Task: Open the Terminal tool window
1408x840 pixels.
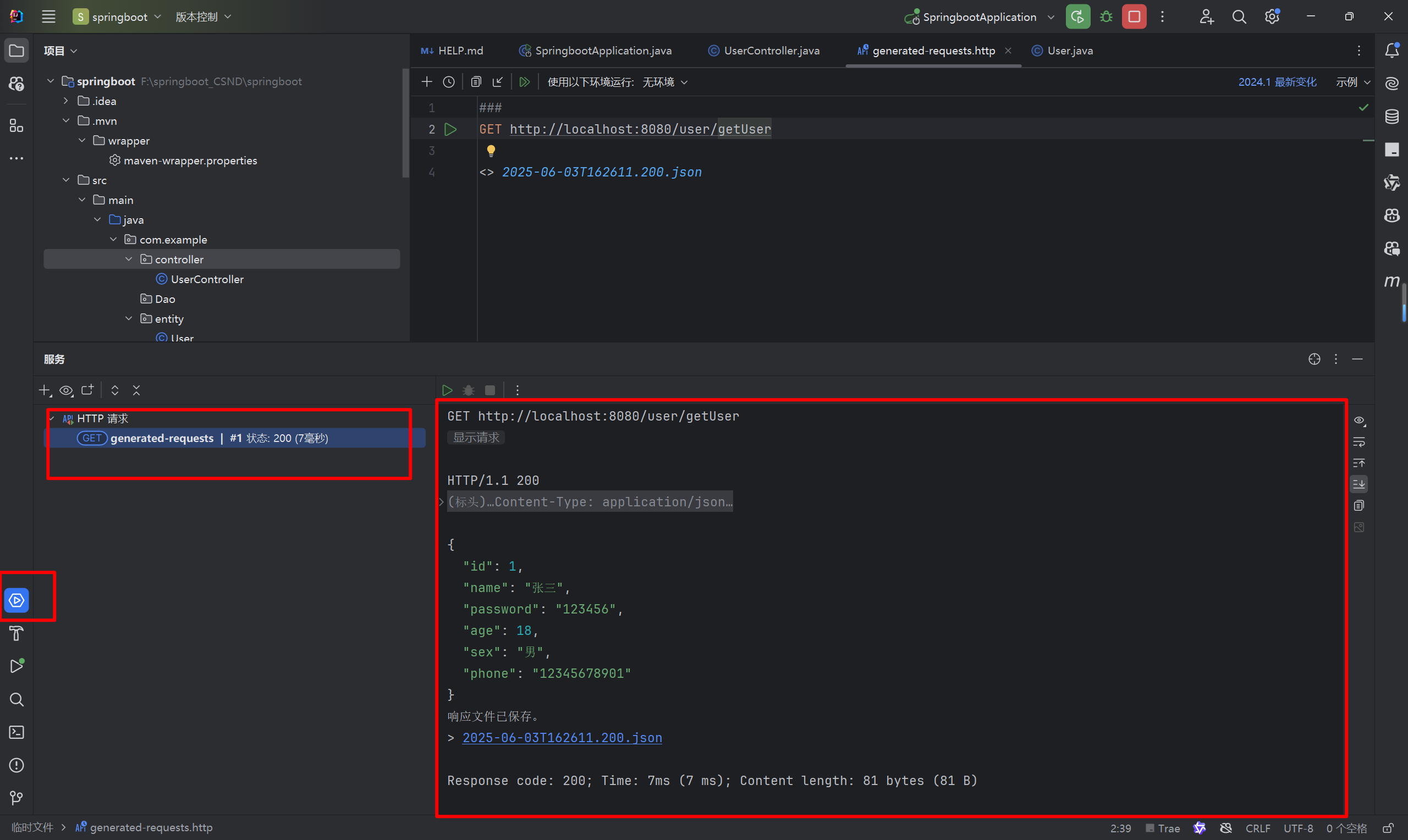Action: tap(16, 732)
